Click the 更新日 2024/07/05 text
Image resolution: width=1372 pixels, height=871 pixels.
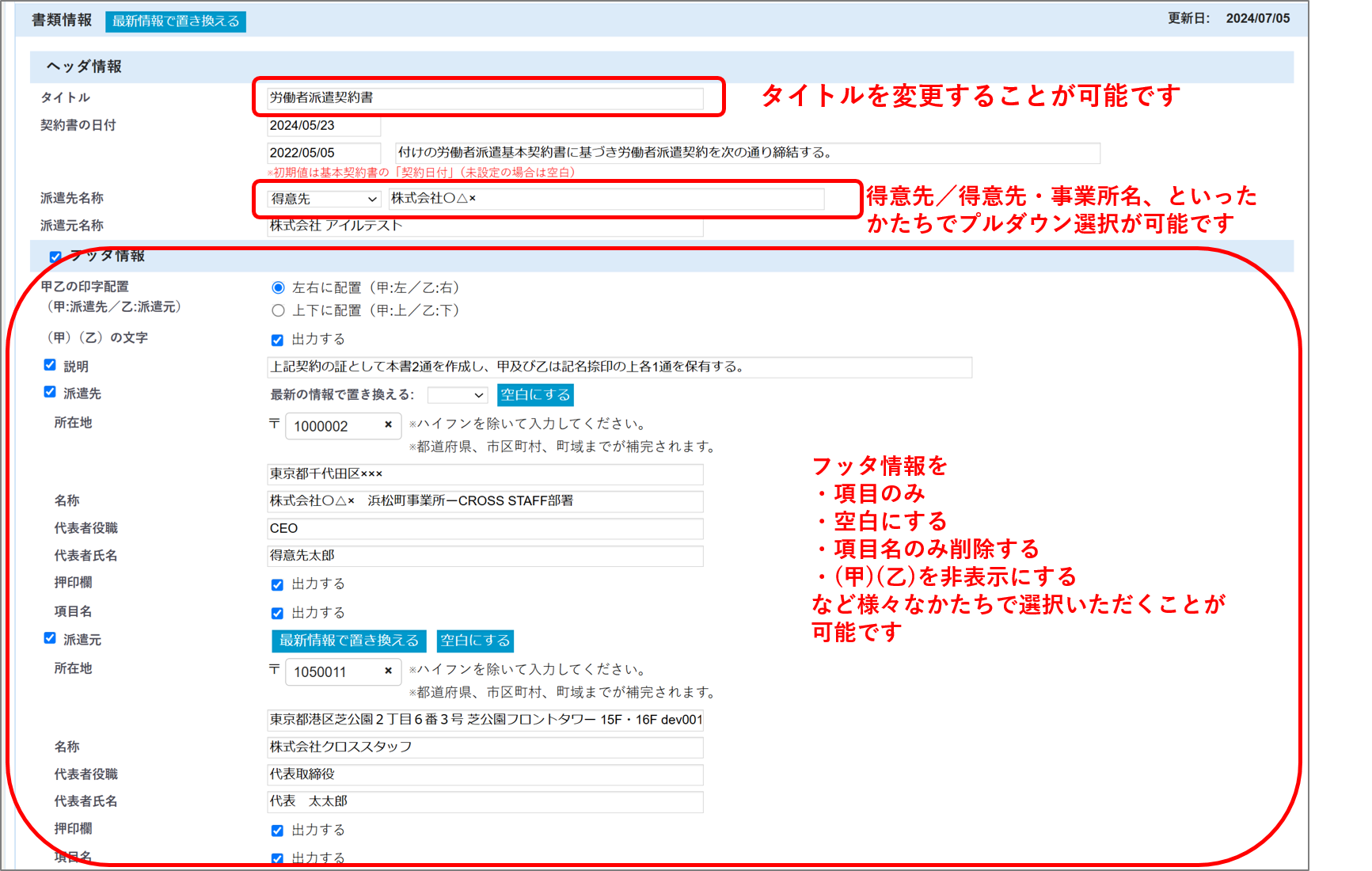click(1229, 18)
